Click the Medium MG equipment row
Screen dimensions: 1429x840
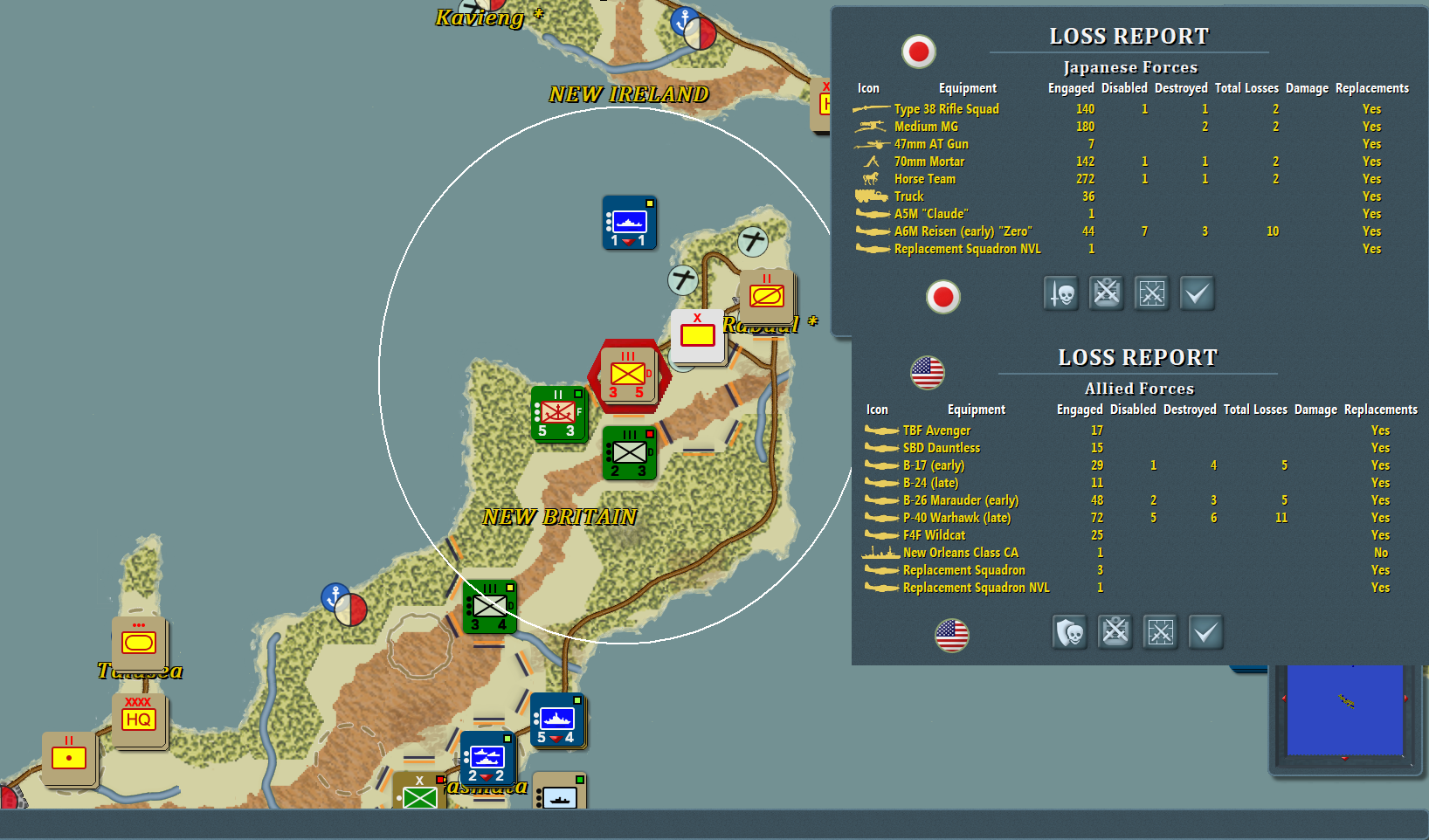coord(1131,127)
